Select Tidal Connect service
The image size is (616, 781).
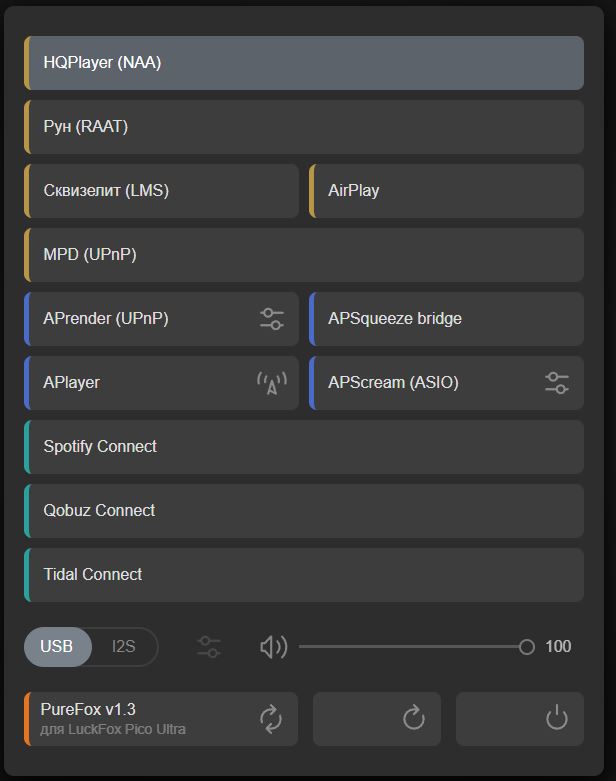[304, 575]
